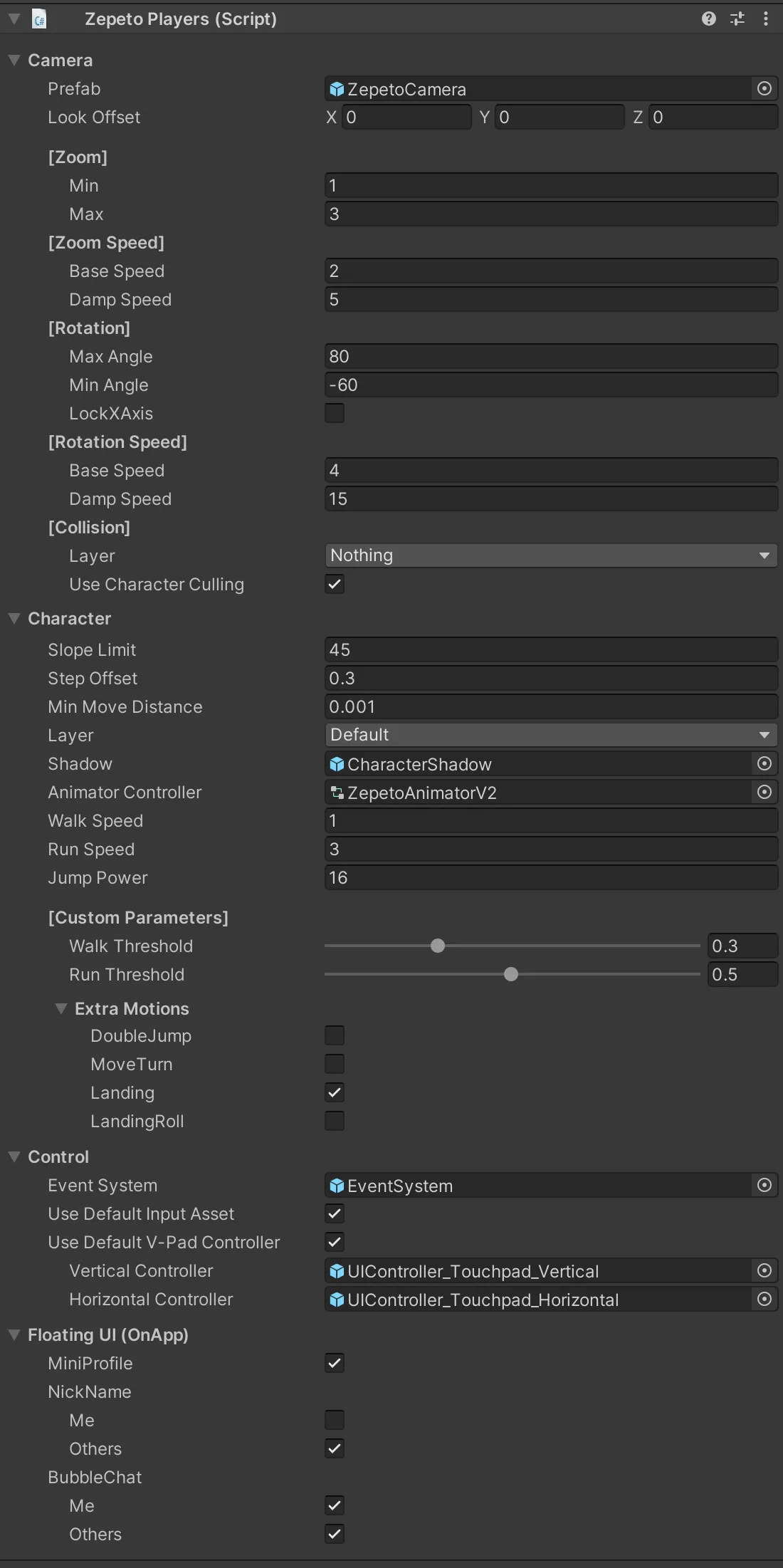This screenshot has width=783, height=1568.
Task: Click the Run Speed field showing 3
Action: [551, 849]
